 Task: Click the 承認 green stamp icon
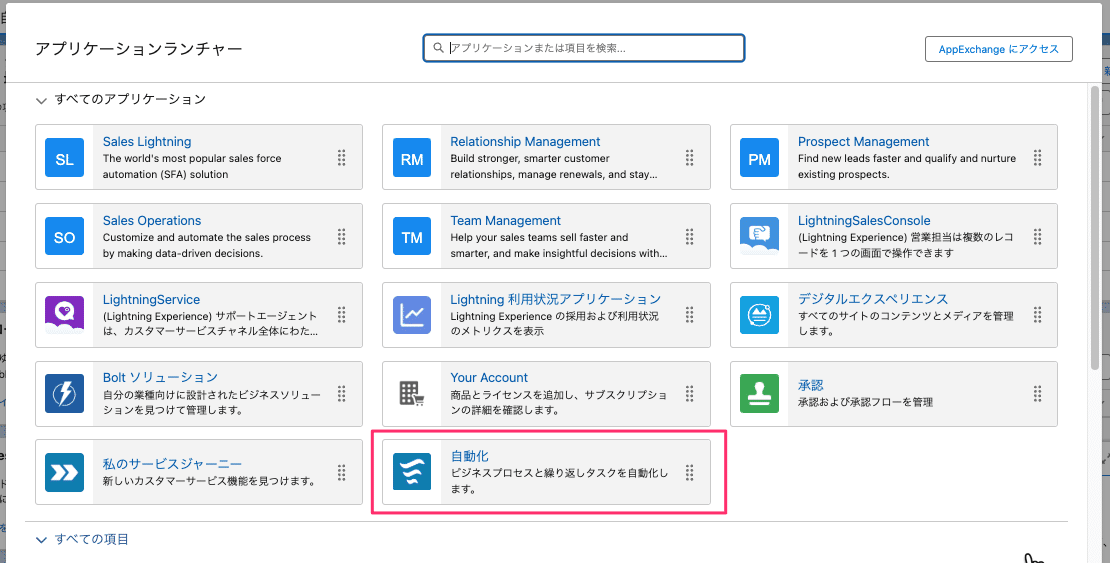pyautogui.click(x=760, y=394)
